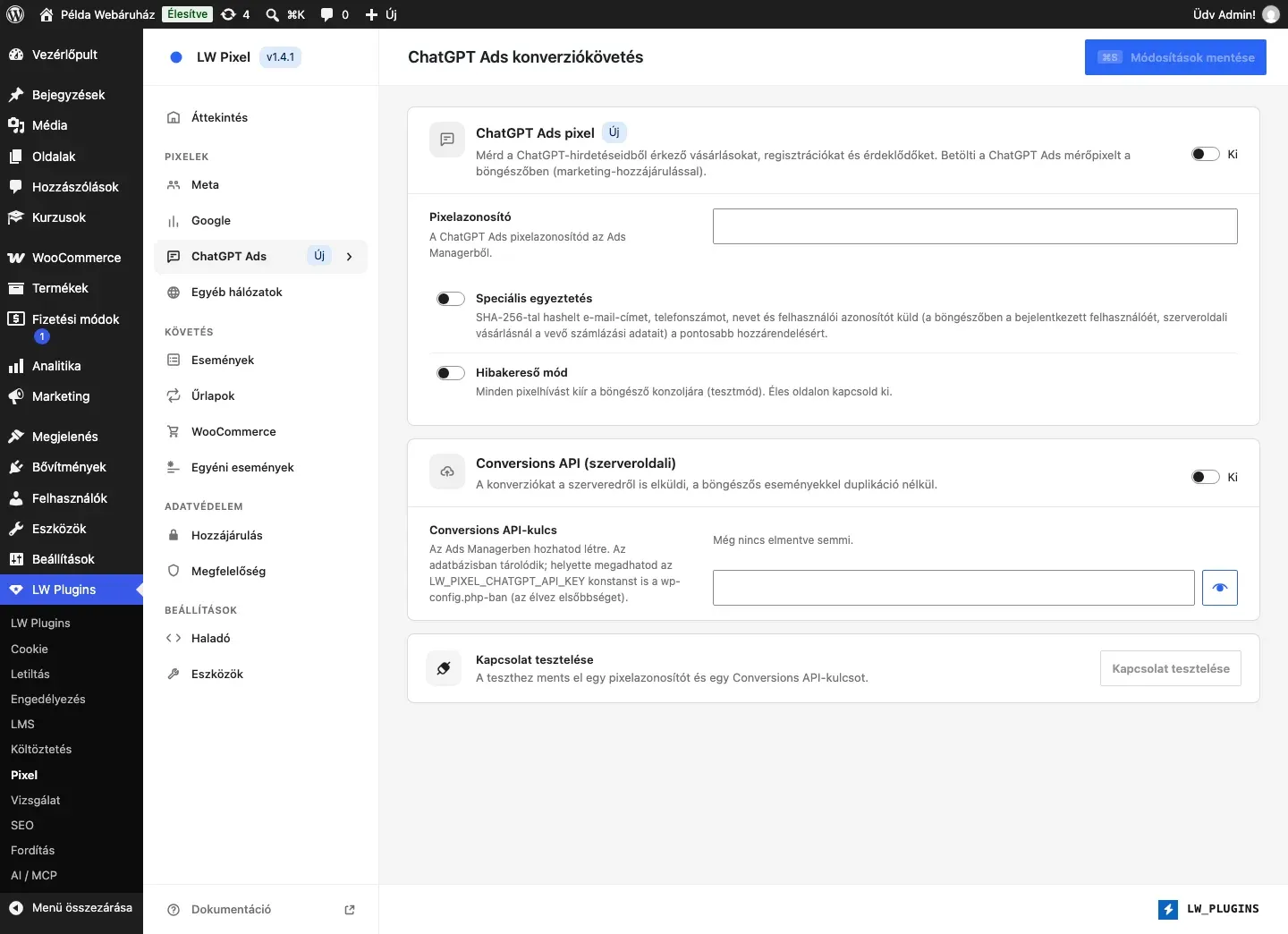Screen dimensions: 1288x934
Task: Open the Meta pixel settings
Action: pos(260,185)
